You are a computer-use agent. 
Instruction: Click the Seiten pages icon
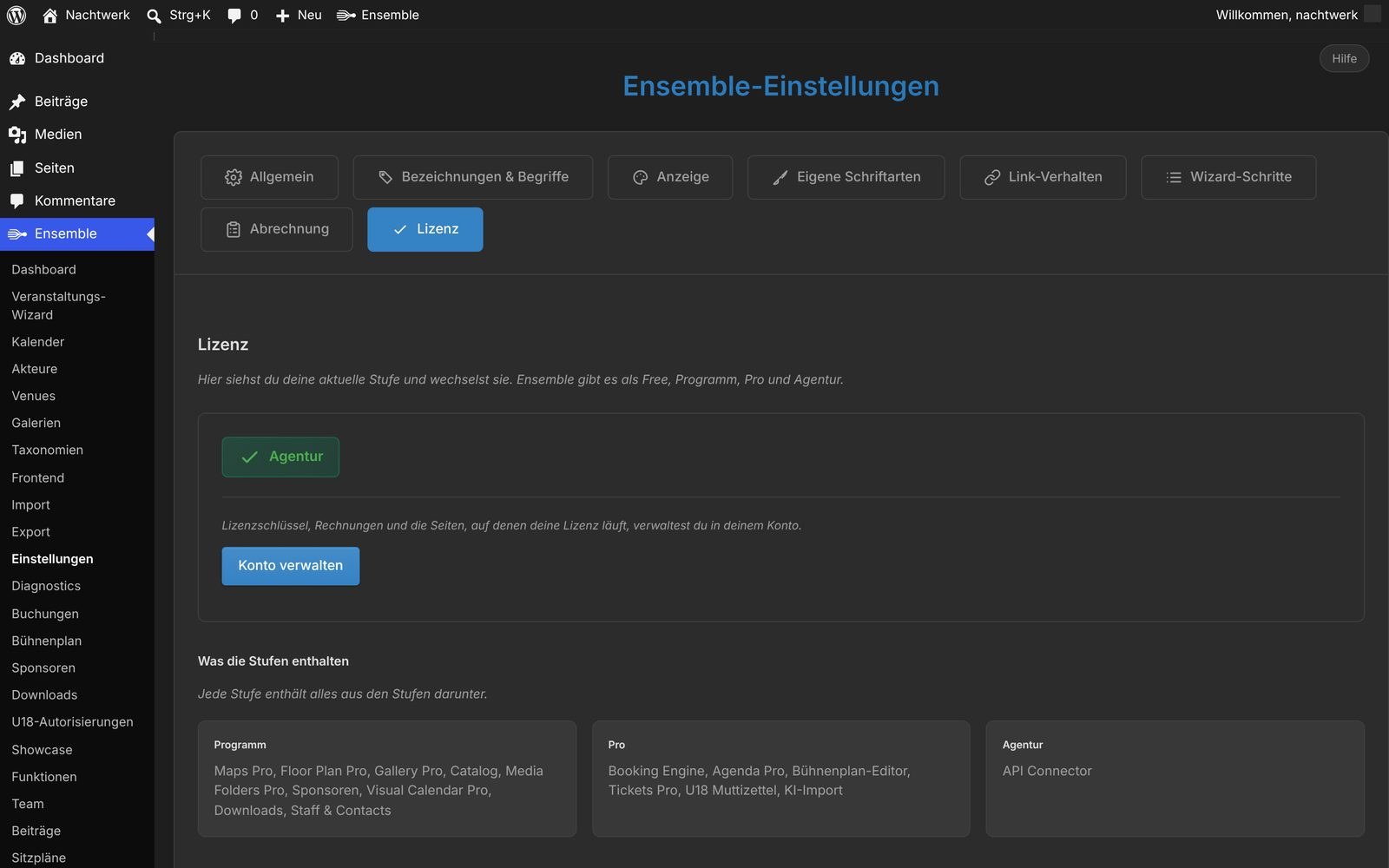(x=17, y=168)
